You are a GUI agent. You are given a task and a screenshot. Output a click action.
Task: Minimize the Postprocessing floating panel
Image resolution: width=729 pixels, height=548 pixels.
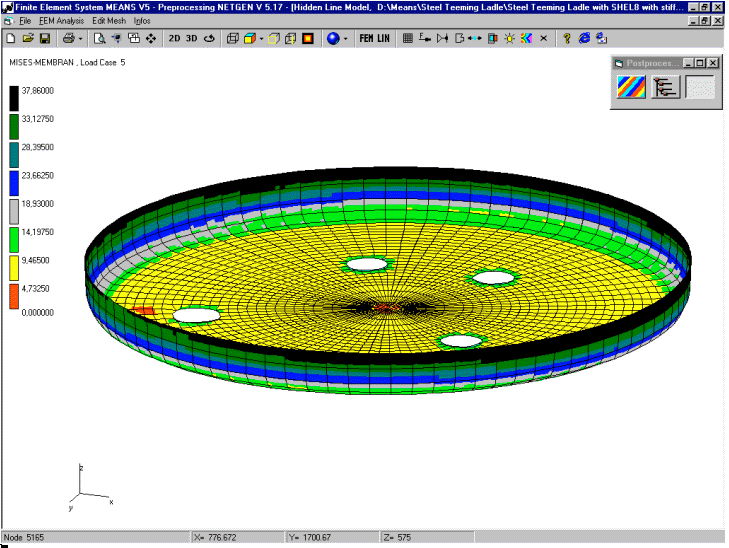point(689,63)
